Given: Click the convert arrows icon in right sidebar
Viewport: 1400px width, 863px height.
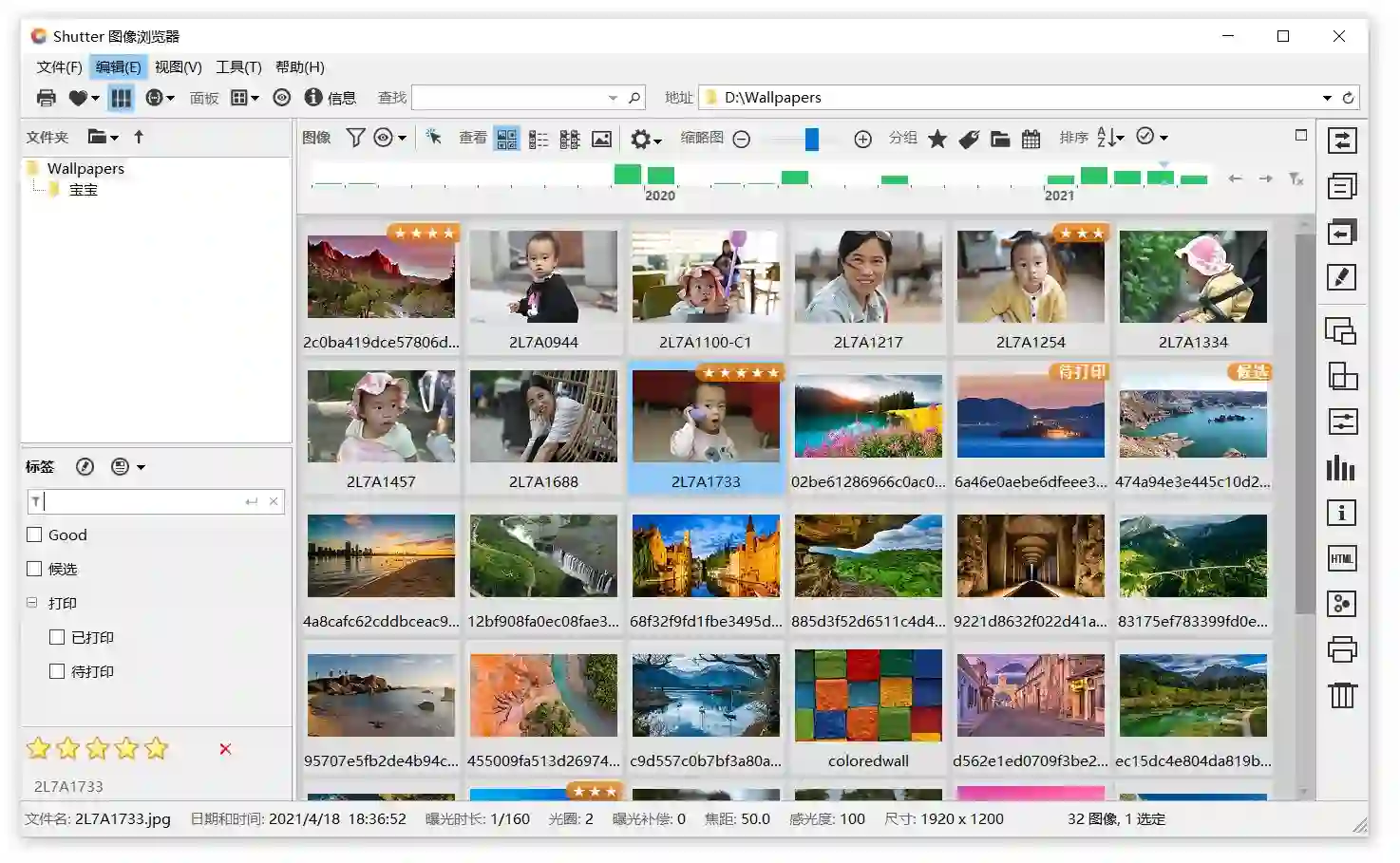Looking at the screenshot, I should [1342, 141].
